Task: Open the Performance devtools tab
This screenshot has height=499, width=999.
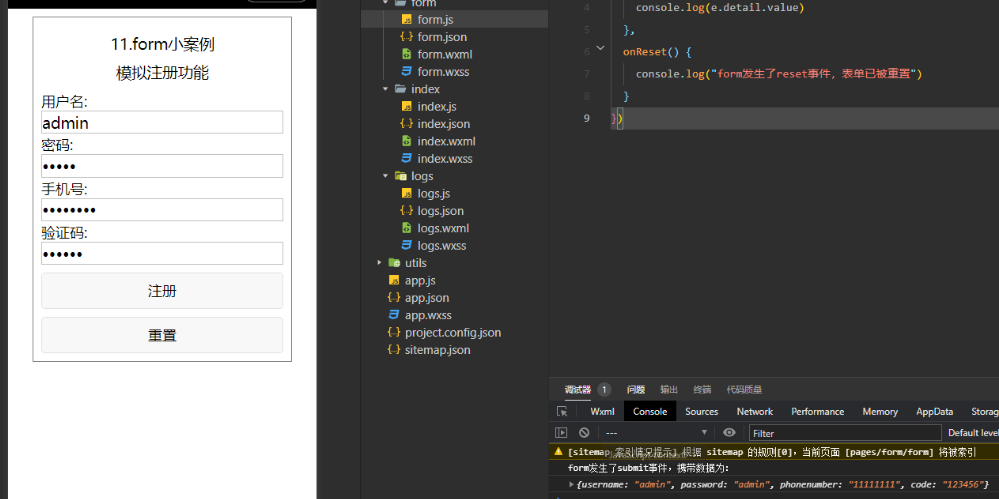Action: point(817,412)
